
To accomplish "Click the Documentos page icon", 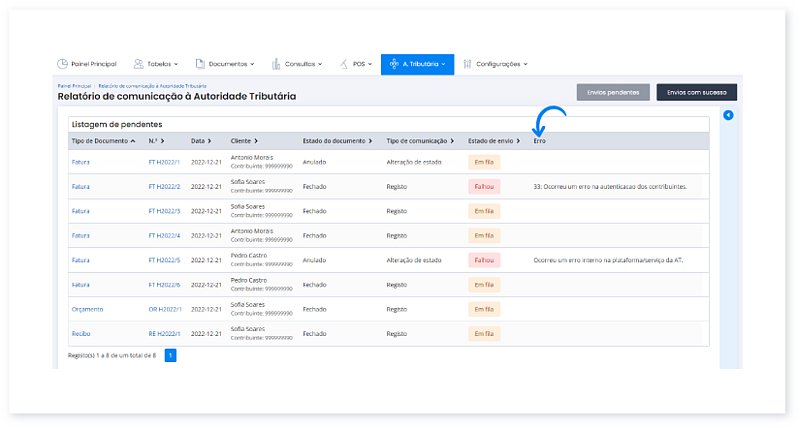I will pos(200,64).
